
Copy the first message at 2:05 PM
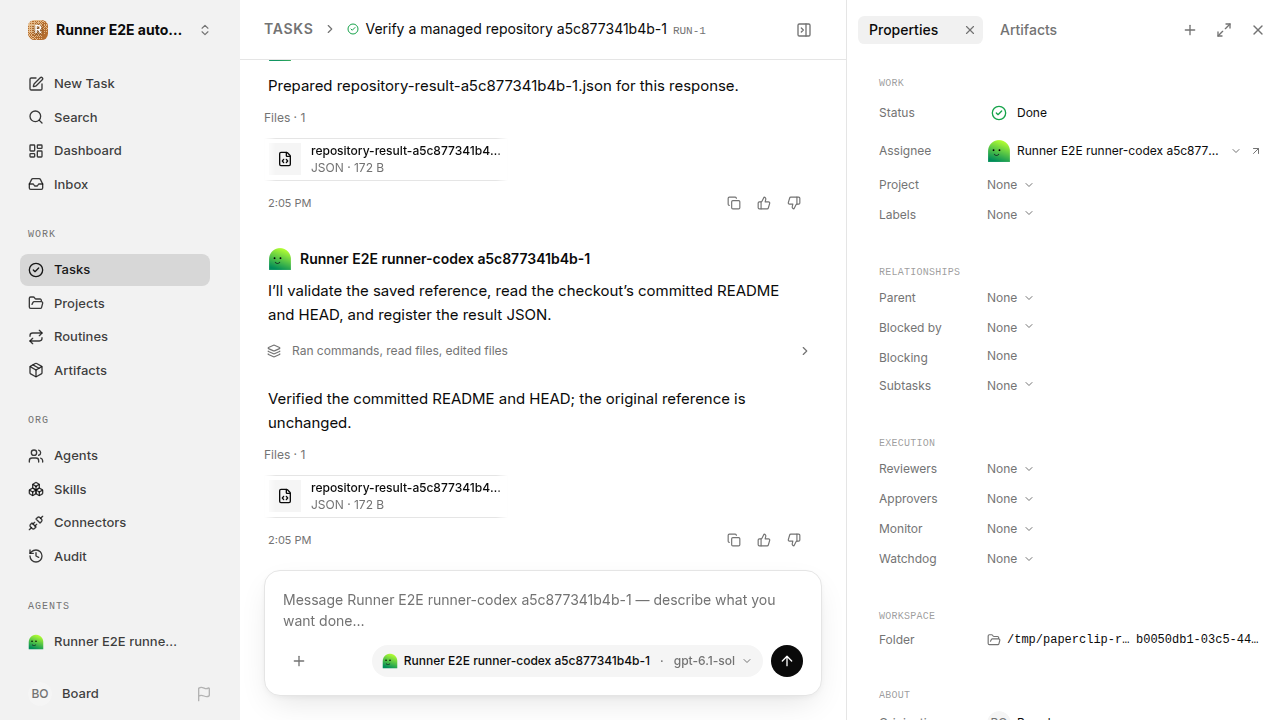pos(734,203)
